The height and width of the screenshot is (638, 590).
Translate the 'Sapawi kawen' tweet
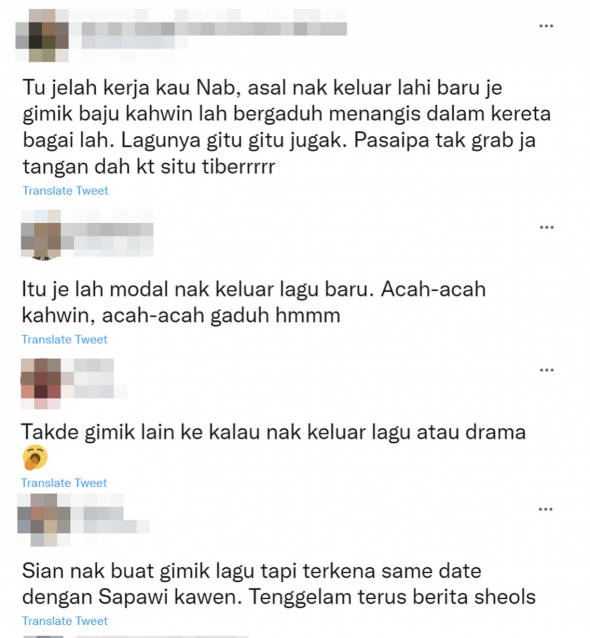(65, 621)
